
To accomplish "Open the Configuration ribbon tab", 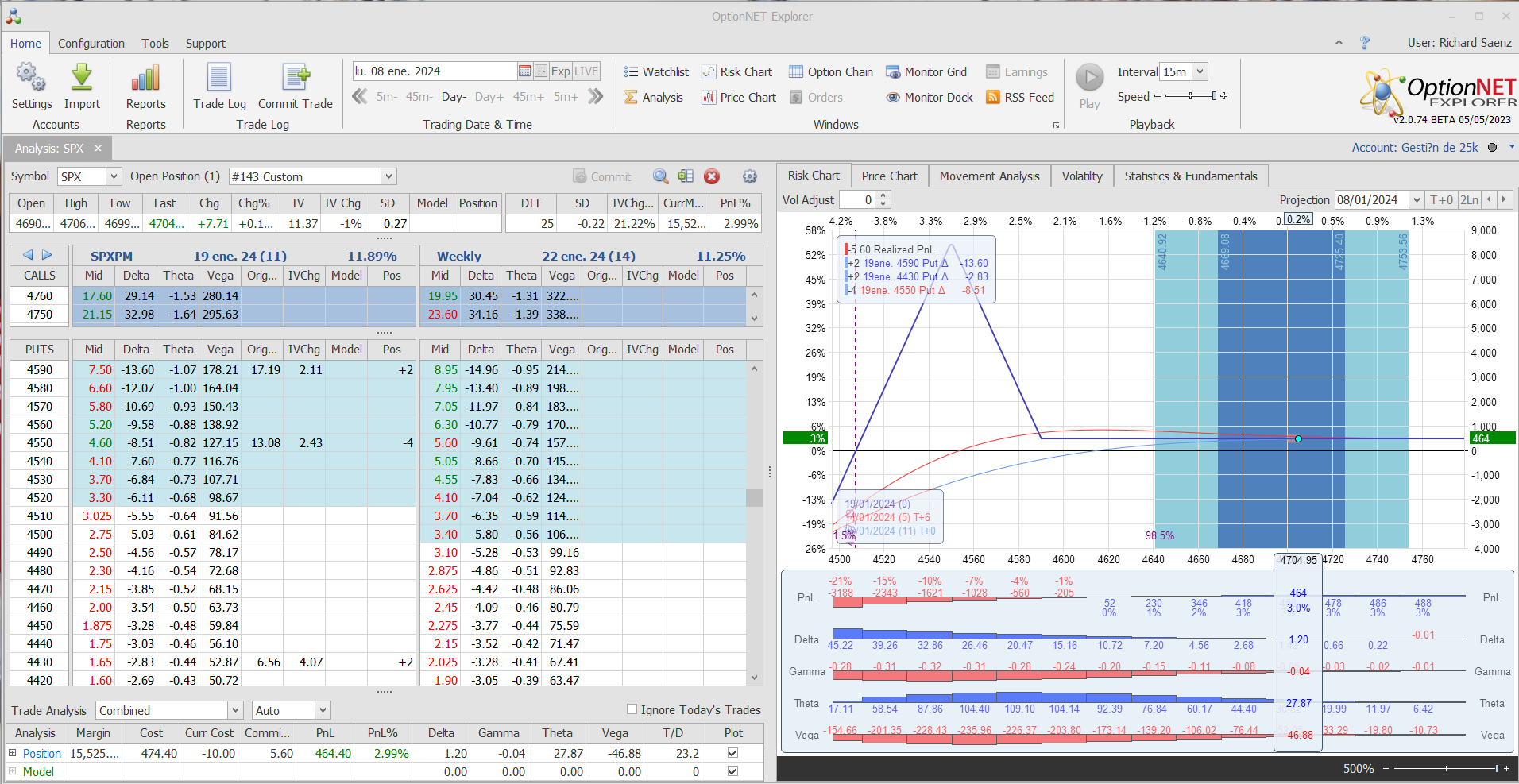I will tap(91, 44).
